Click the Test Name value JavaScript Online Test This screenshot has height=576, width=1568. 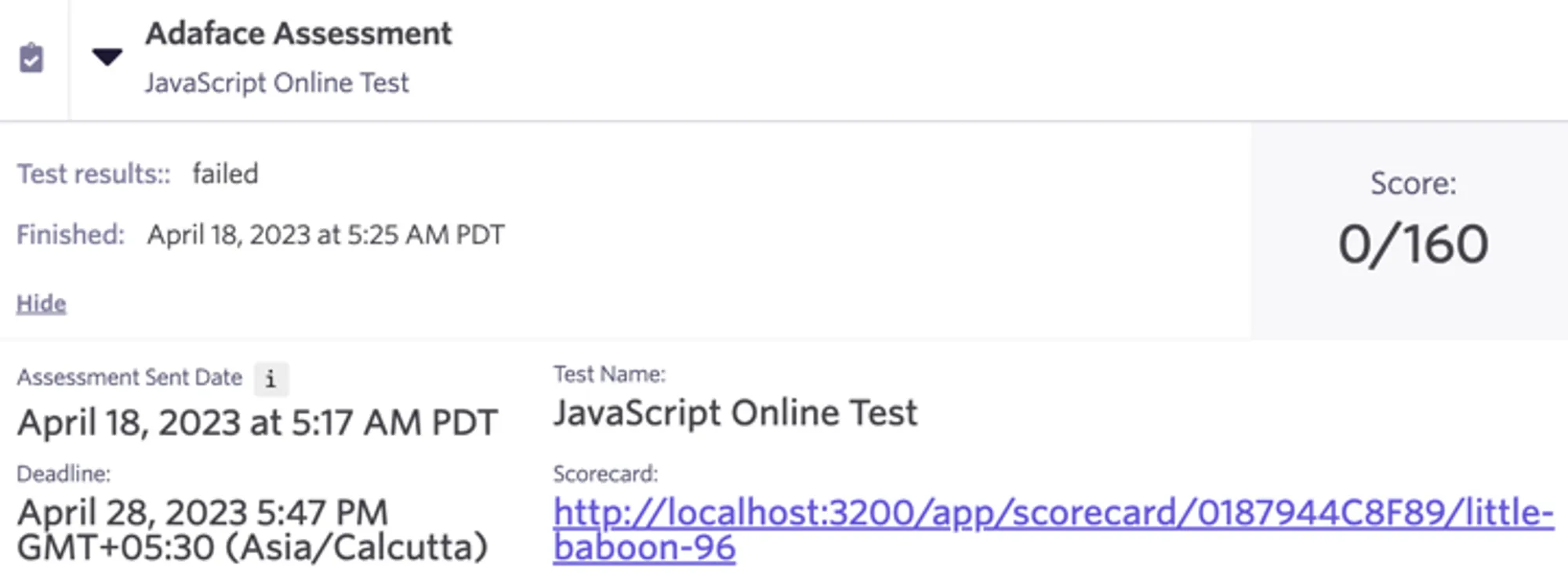tap(735, 413)
